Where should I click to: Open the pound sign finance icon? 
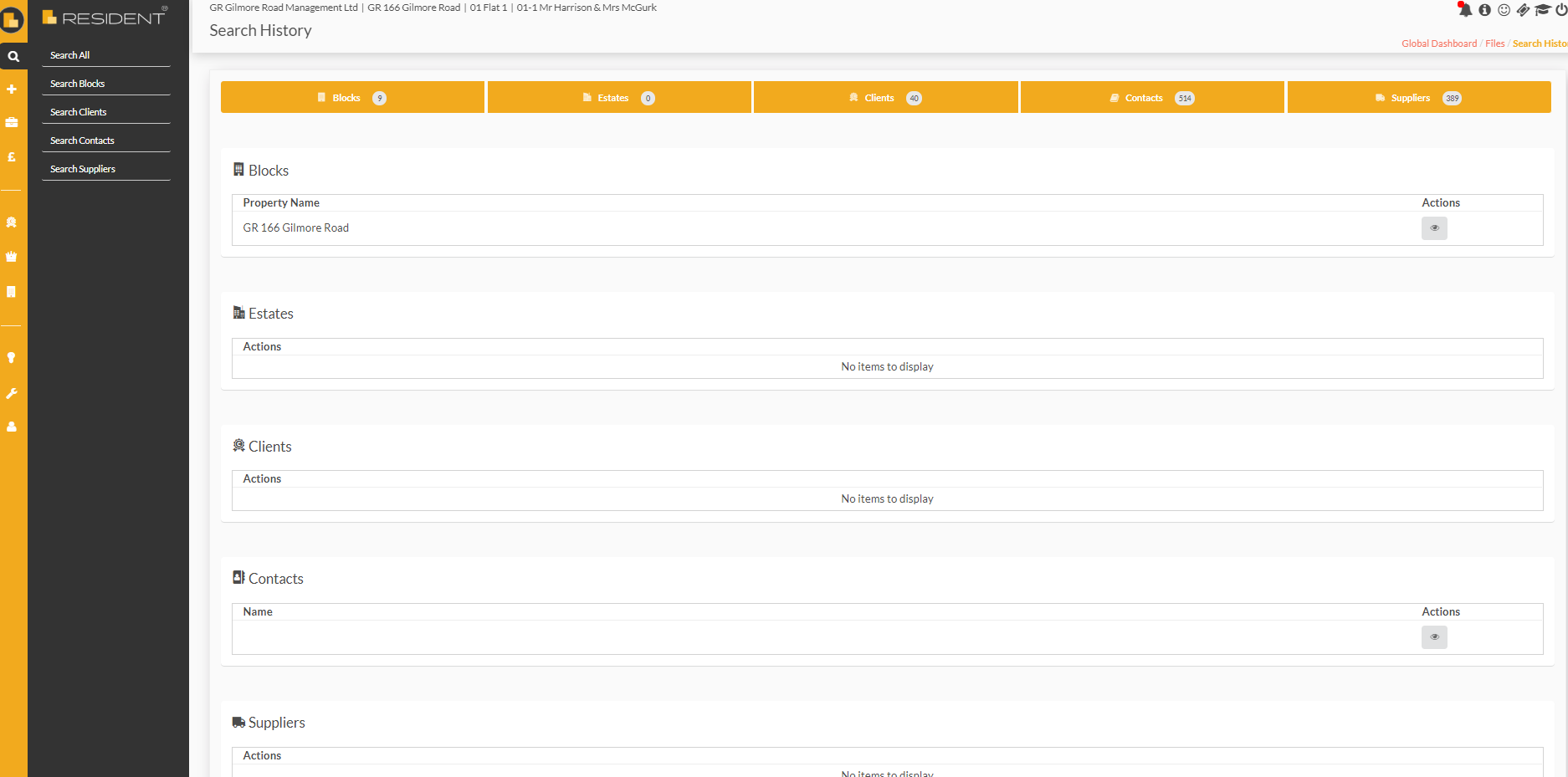pos(12,156)
